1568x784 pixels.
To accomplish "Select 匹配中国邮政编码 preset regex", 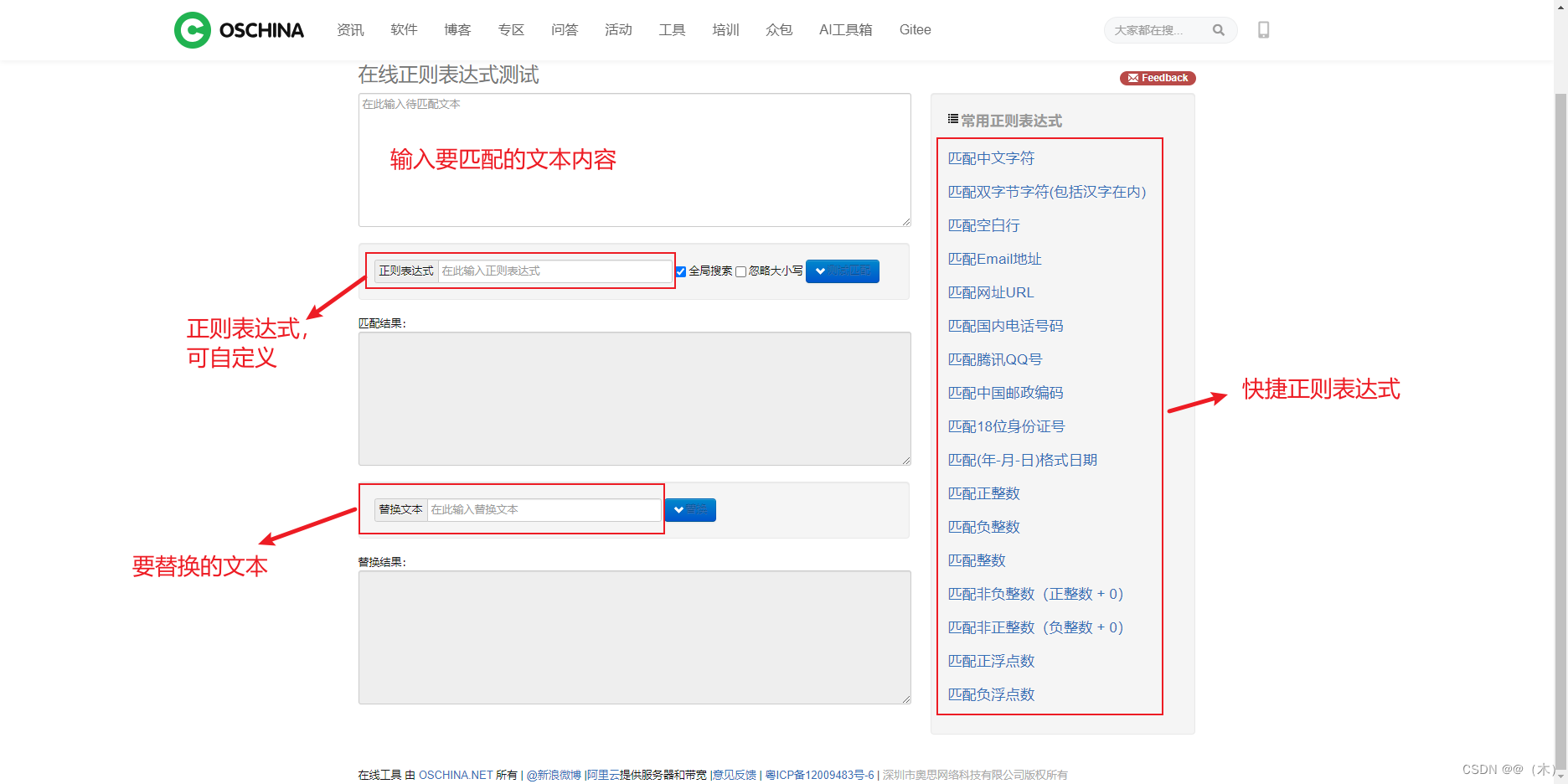I will click(x=1005, y=393).
